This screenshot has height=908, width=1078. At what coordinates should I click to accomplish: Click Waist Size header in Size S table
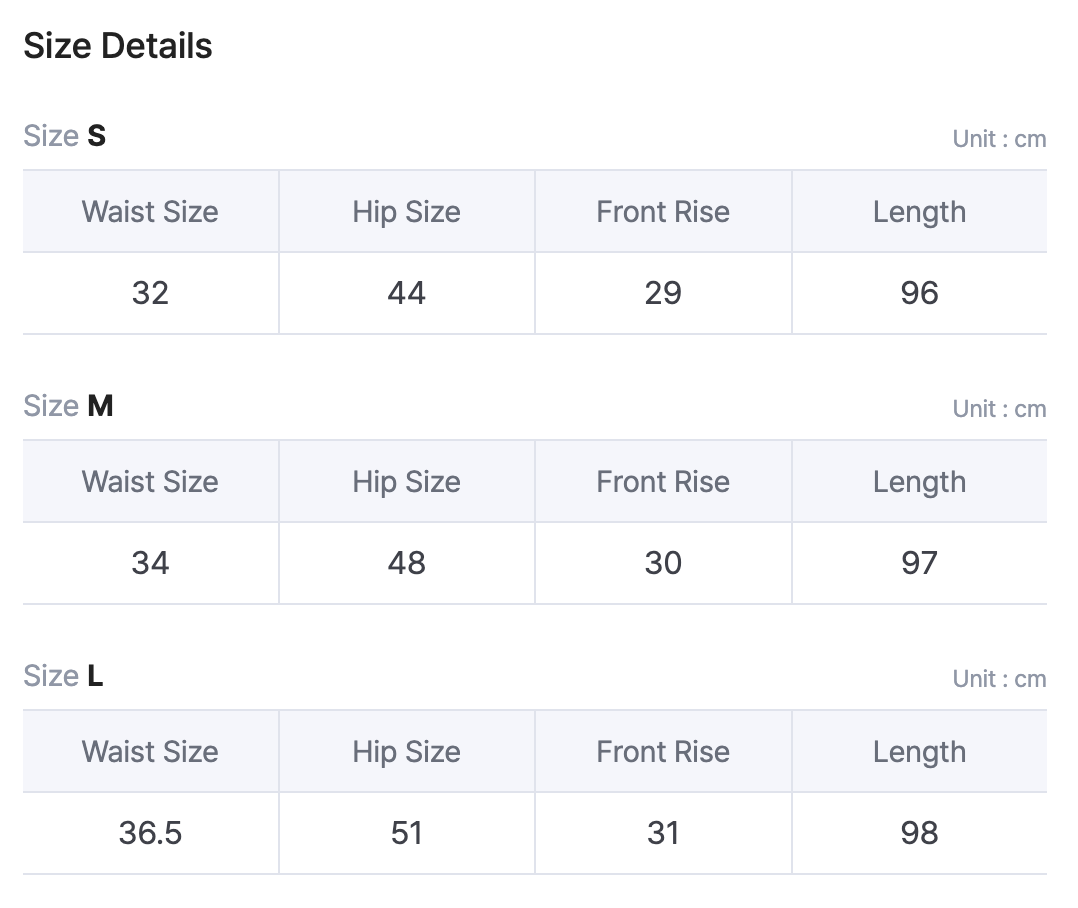point(150,212)
